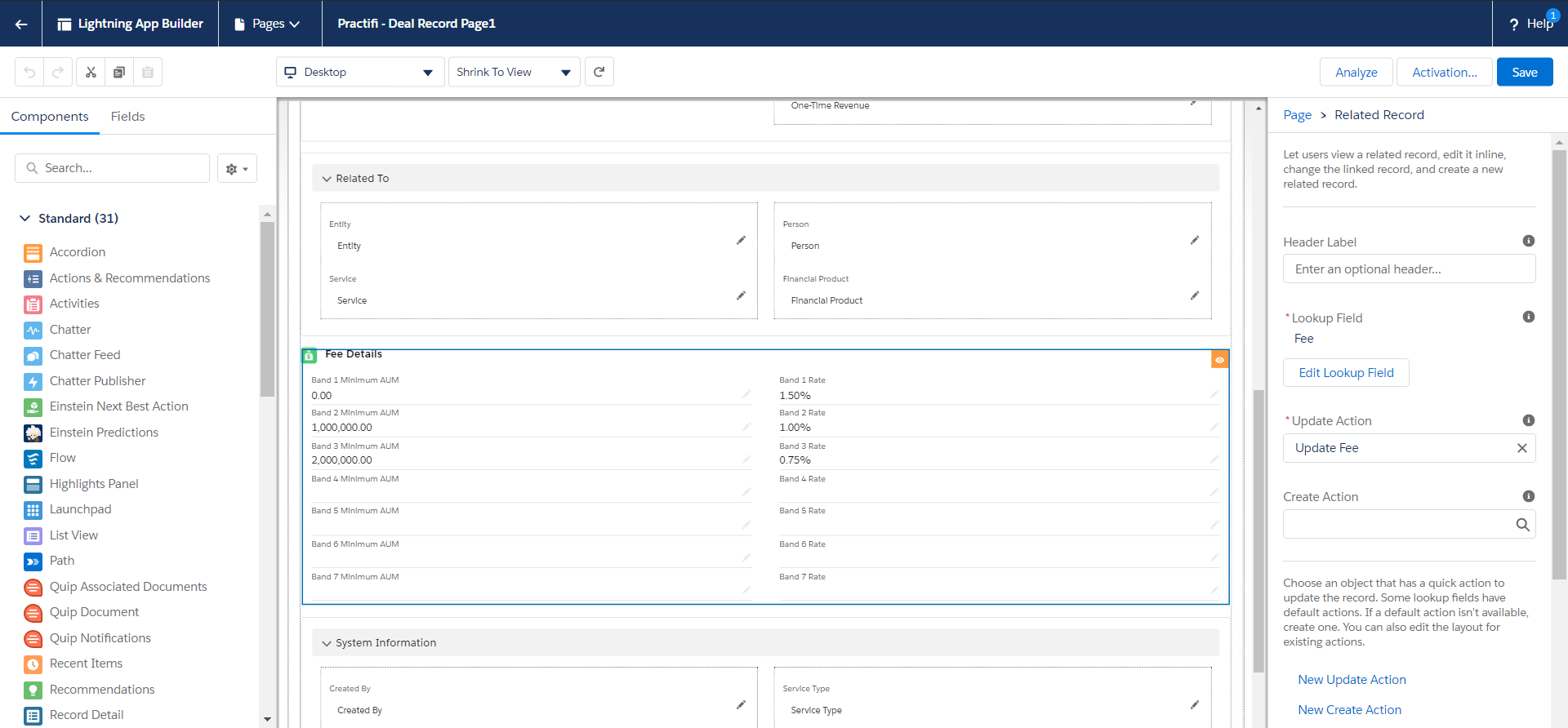The image size is (1568, 728).
Task: Open the component settings gear menu
Action: [237, 168]
